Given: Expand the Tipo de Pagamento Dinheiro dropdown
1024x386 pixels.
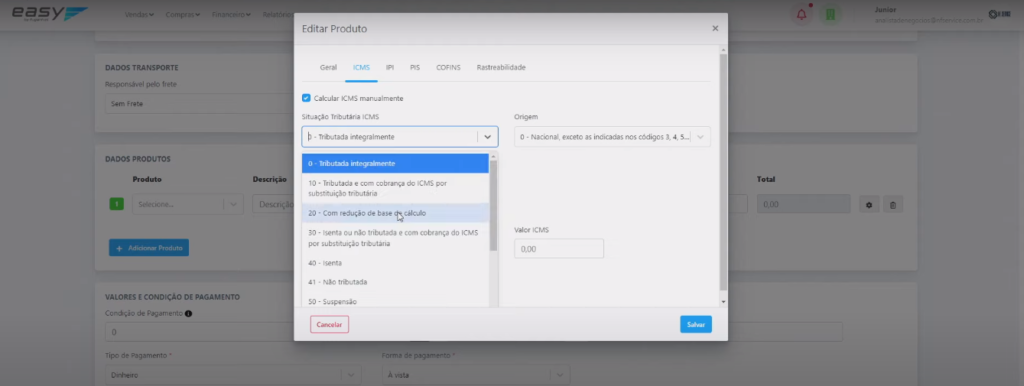Looking at the screenshot, I should (x=233, y=376).
